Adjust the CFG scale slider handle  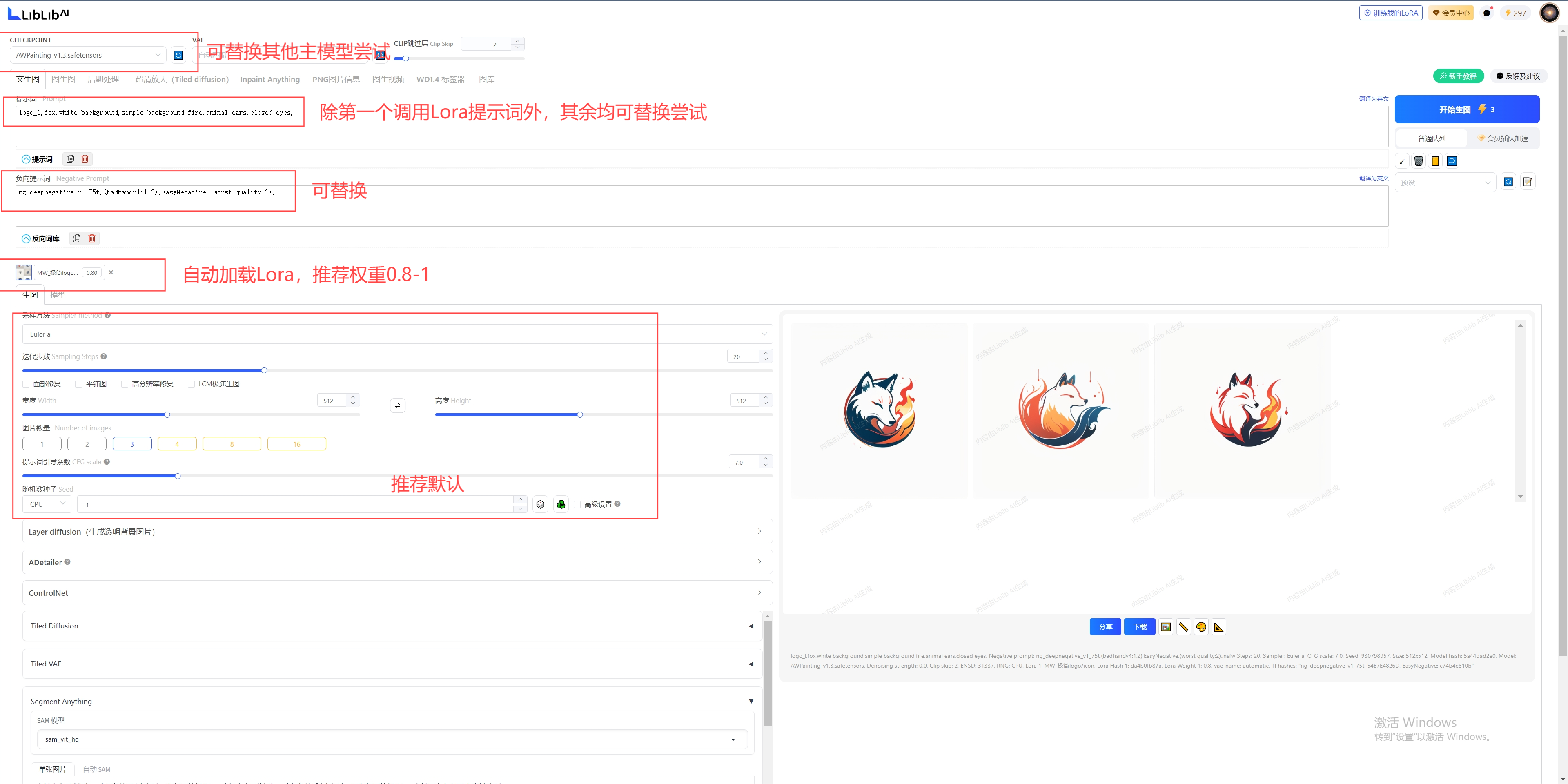[x=178, y=476]
